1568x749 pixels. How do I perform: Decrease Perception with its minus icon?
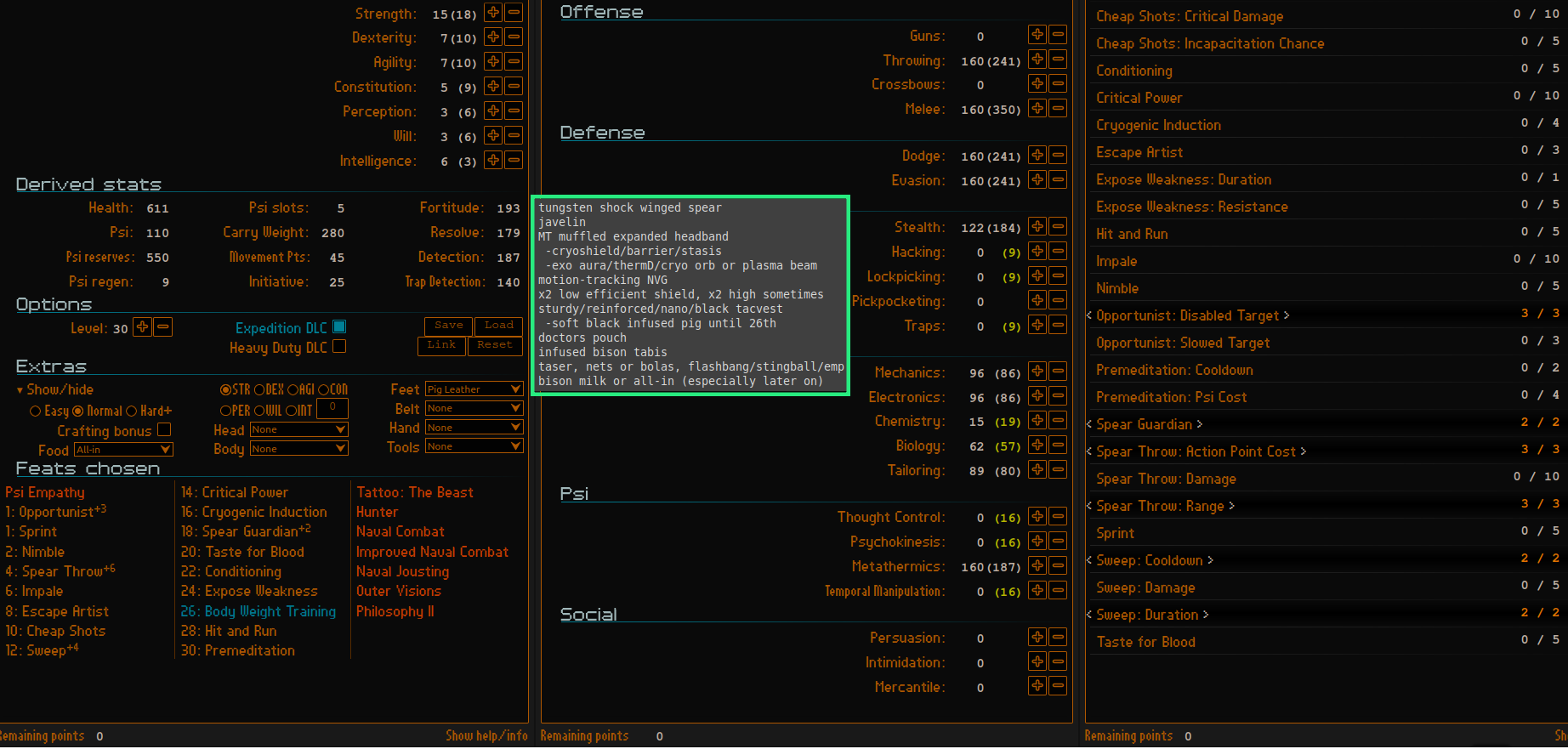pos(514,111)
